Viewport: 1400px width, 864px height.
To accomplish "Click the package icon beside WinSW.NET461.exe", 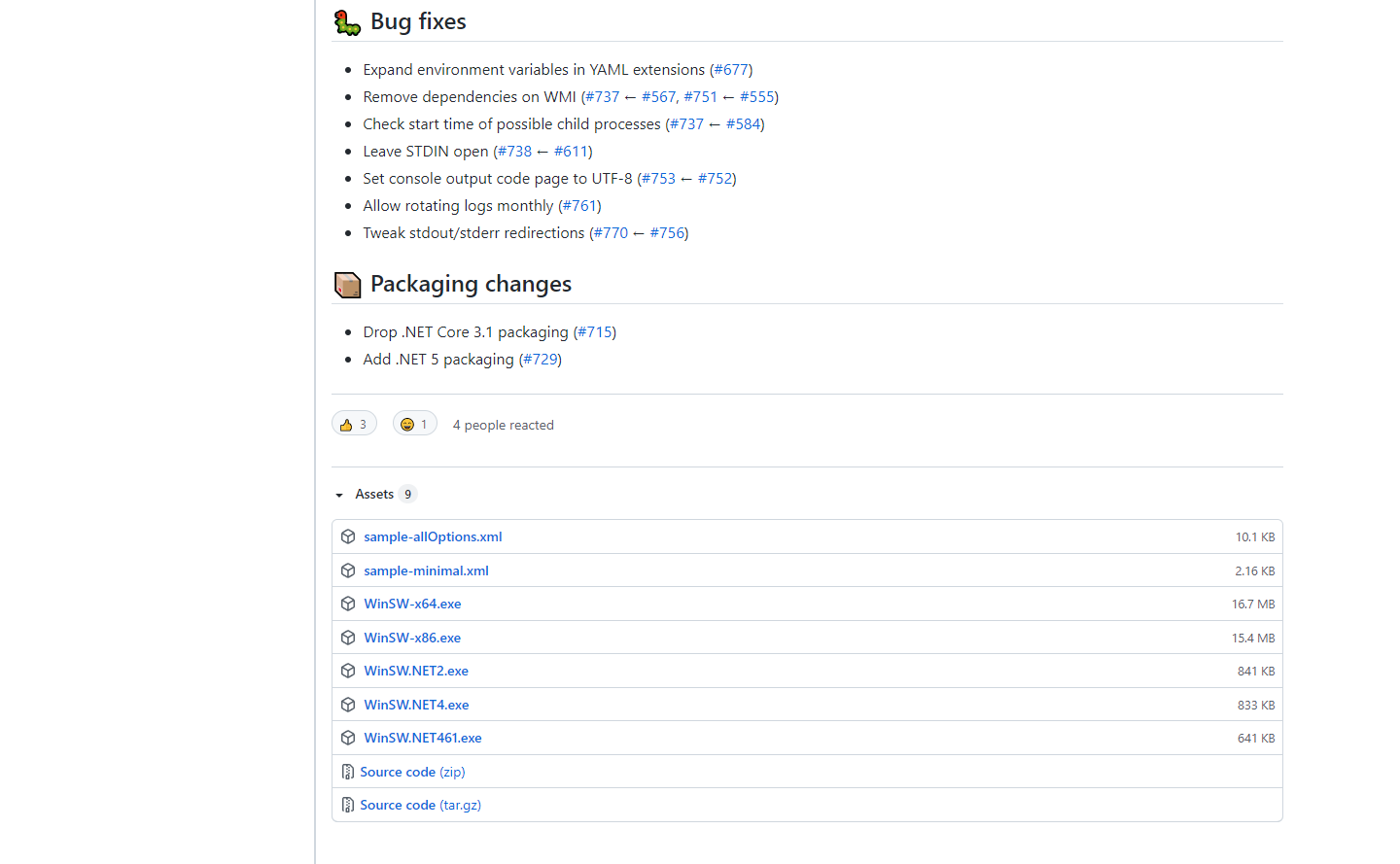I will [348, 738].
